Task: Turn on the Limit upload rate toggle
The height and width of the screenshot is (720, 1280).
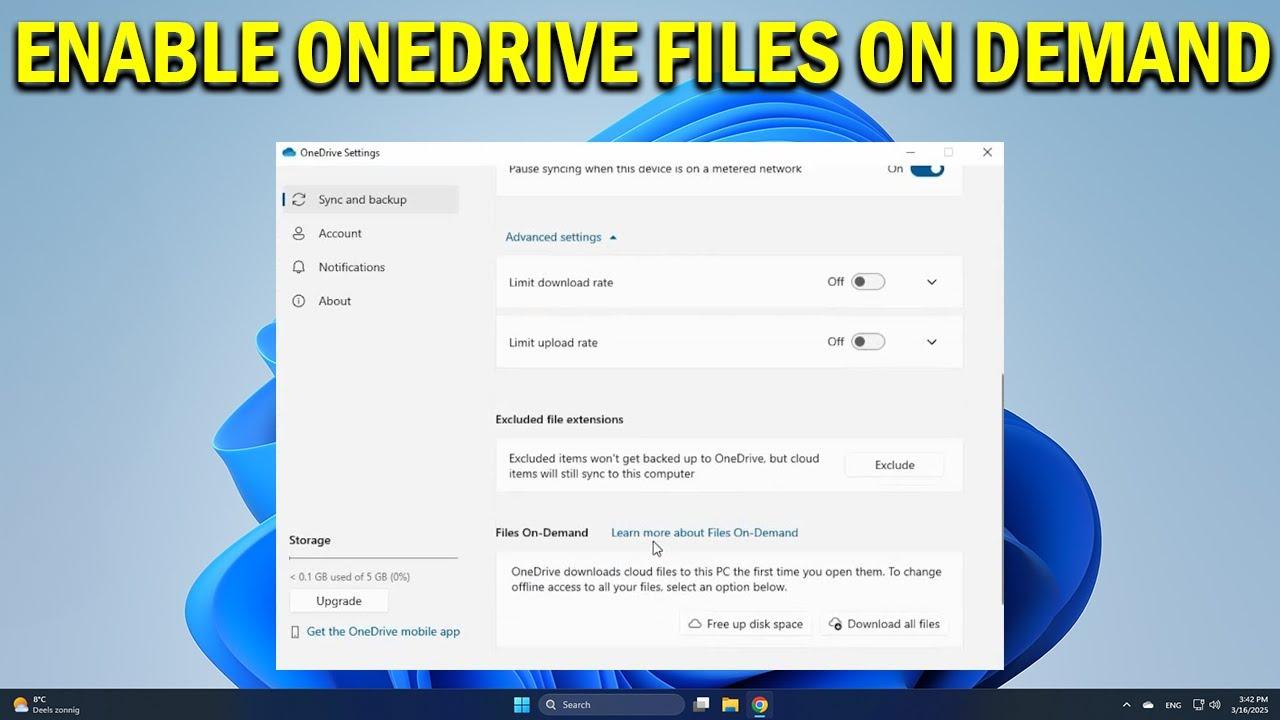Action: (x=867, y=342)
